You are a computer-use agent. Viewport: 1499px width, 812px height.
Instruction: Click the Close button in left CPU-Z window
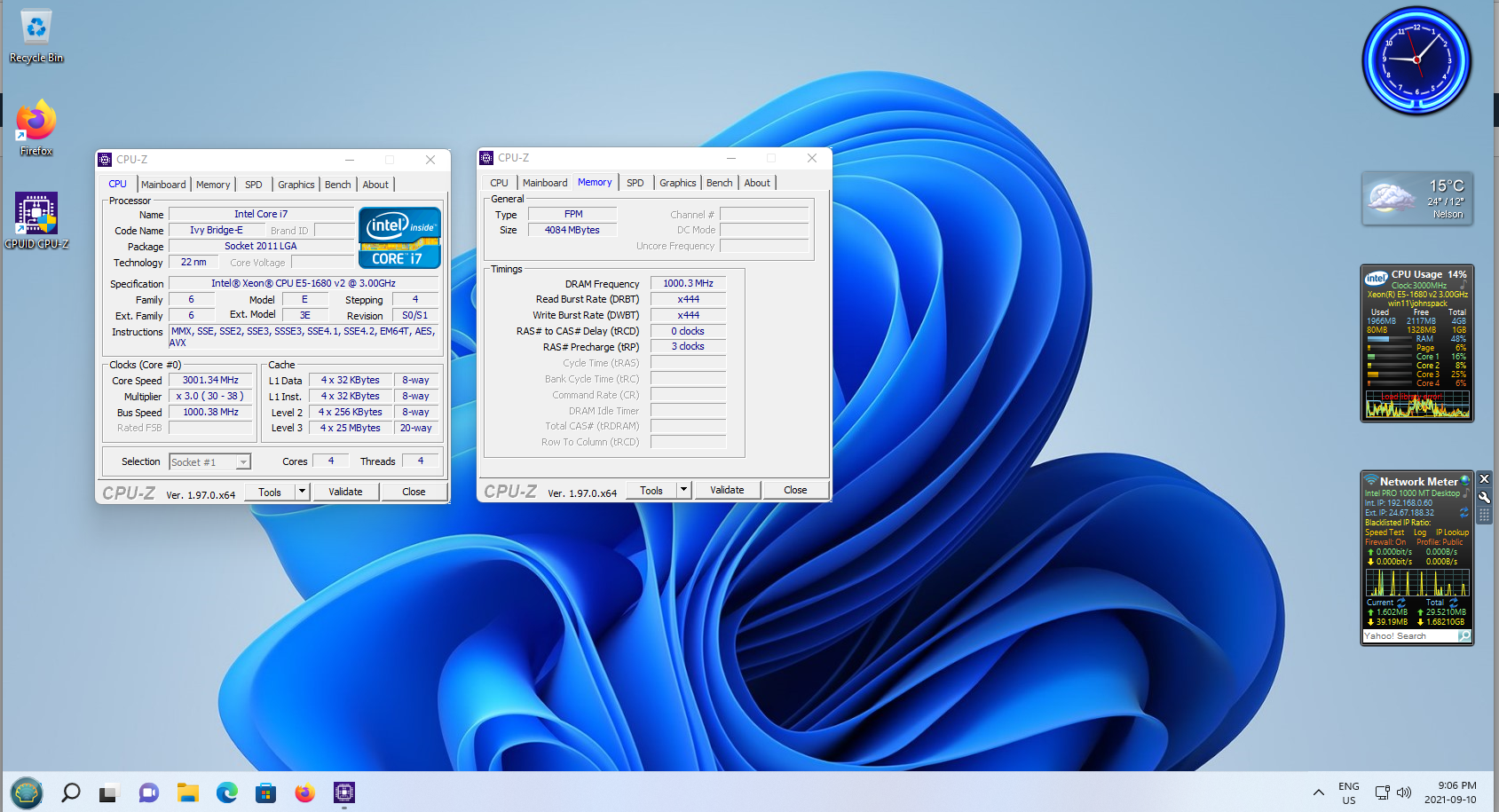click(414, 492)
